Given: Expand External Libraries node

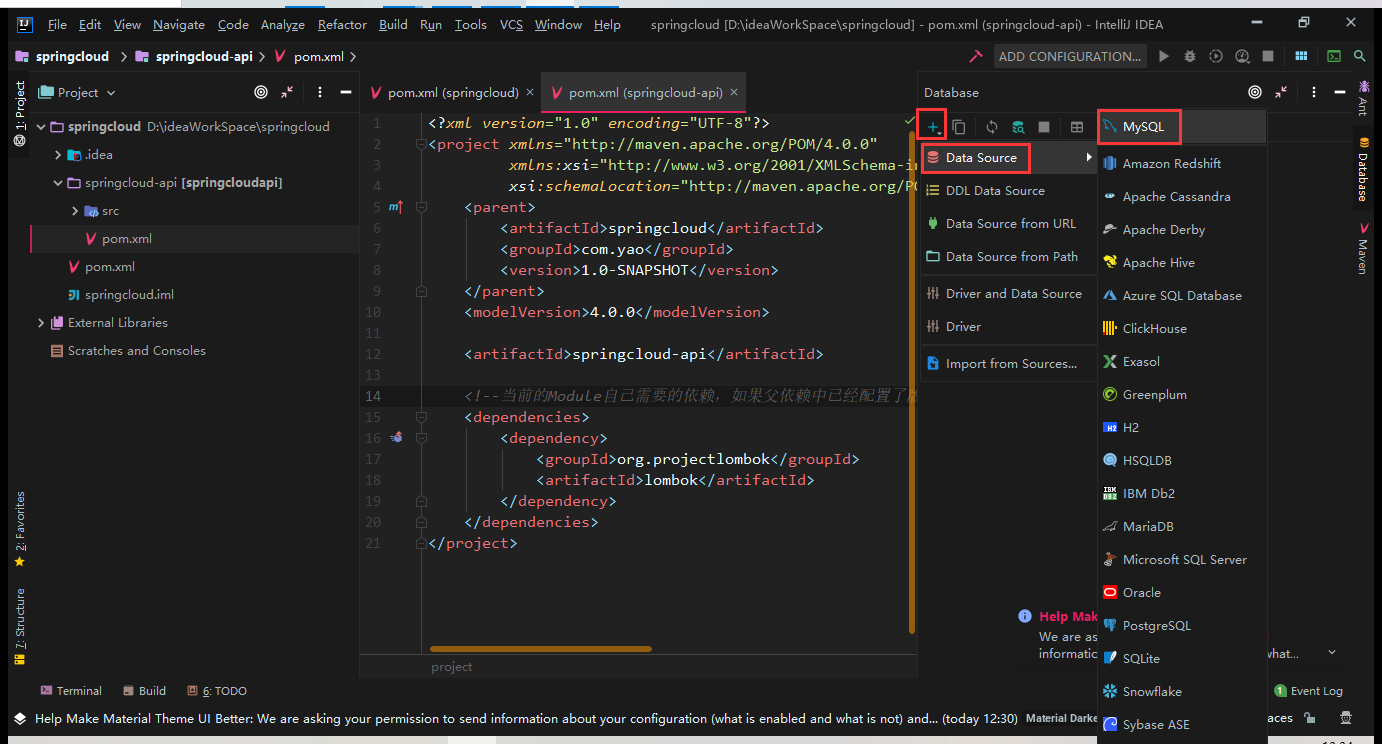Looking at the screenshot, I should tap(40, 323).
